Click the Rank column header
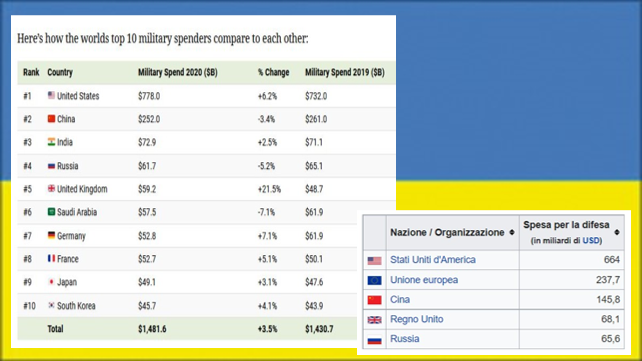Viewport: 642px width, 361px height. (x=31, y=72)
